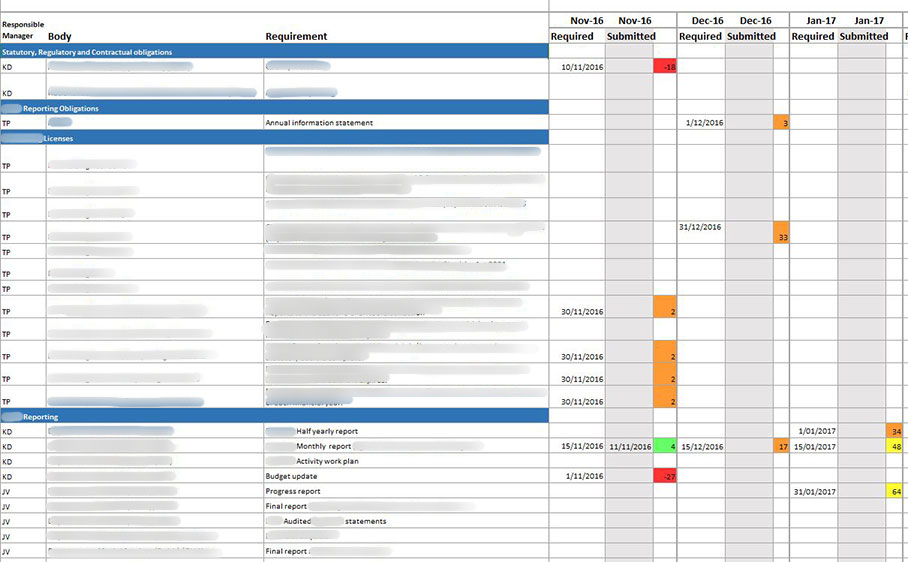Select the Annual information statement cell
908x562 pixels.
tap(406, 123)
